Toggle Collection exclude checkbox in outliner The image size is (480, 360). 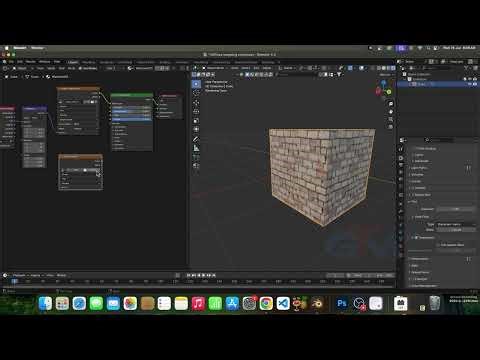click(465, 79)
